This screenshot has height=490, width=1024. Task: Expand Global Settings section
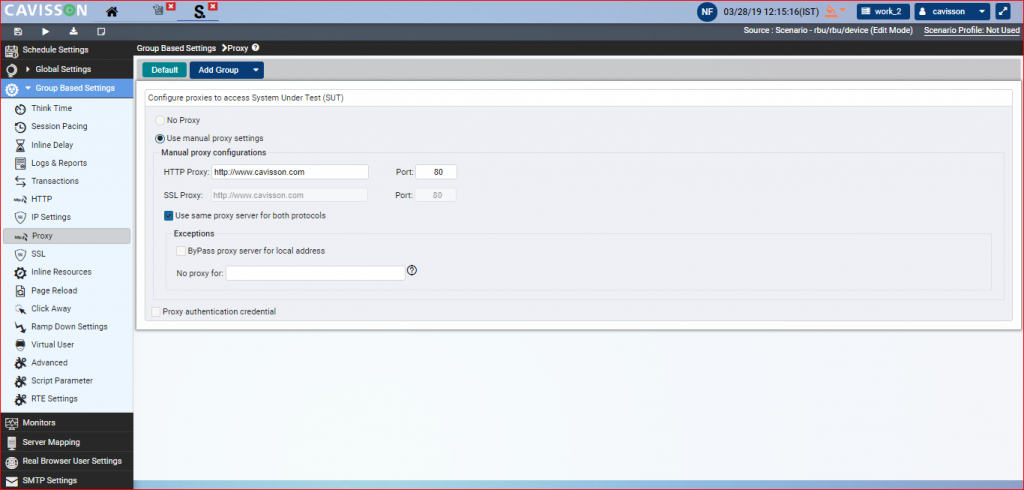tap(67, 69)
